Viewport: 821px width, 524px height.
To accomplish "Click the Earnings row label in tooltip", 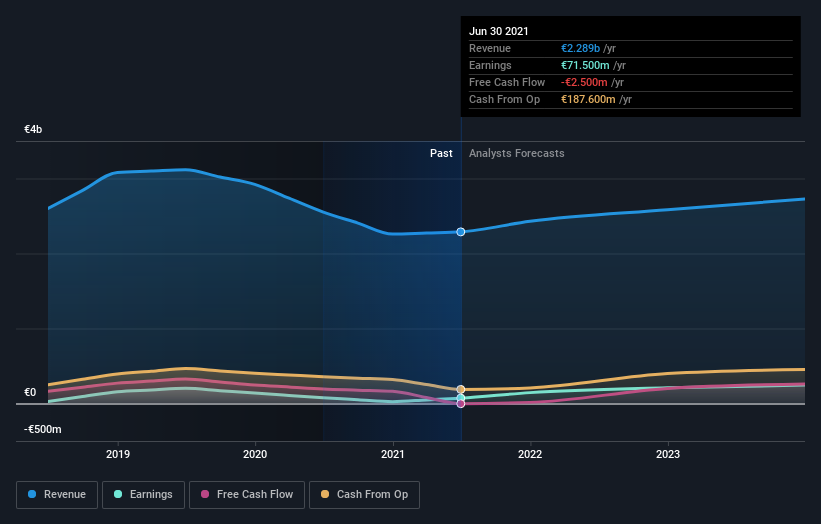I will pos(490,65).
